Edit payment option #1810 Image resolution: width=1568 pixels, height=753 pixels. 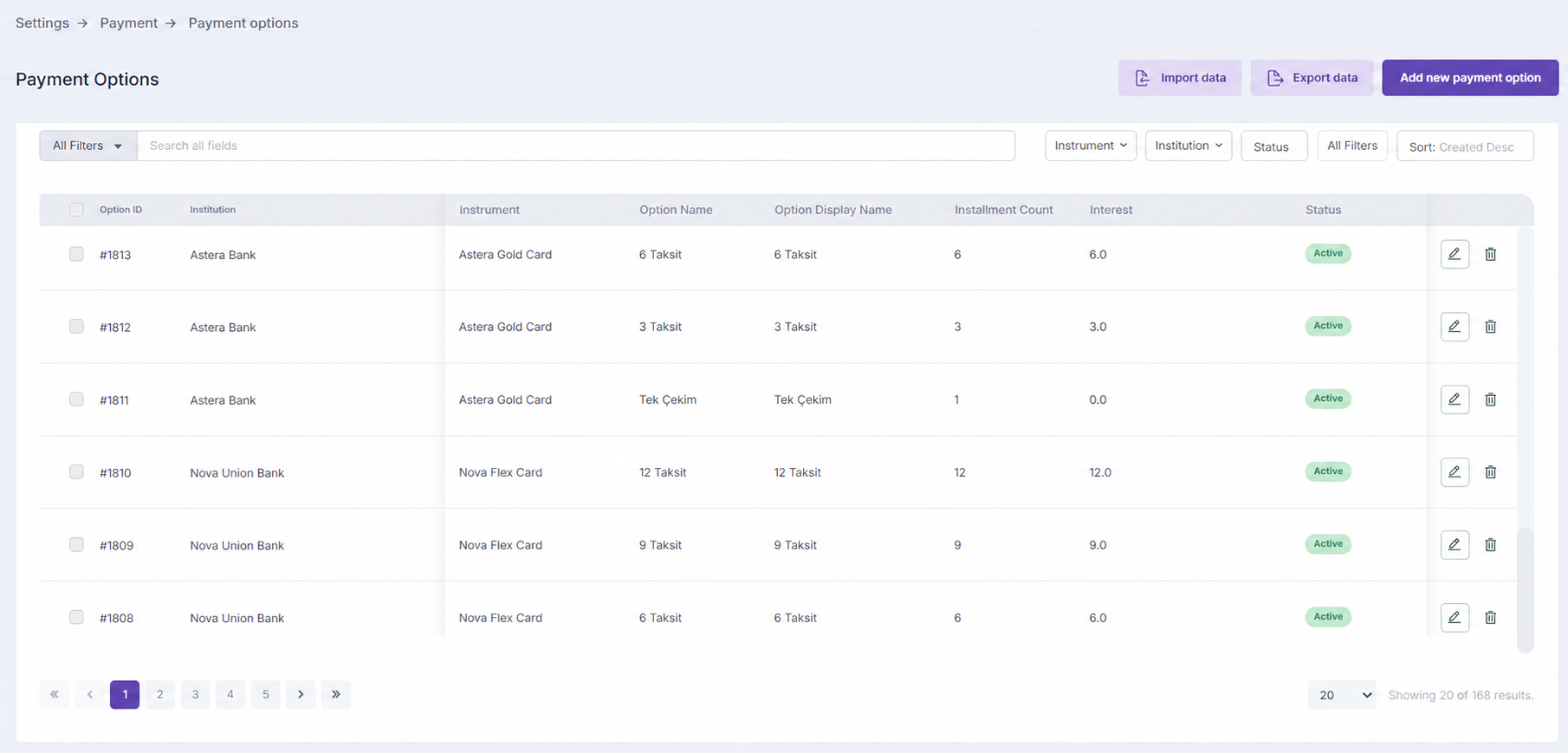[1455, 472]
